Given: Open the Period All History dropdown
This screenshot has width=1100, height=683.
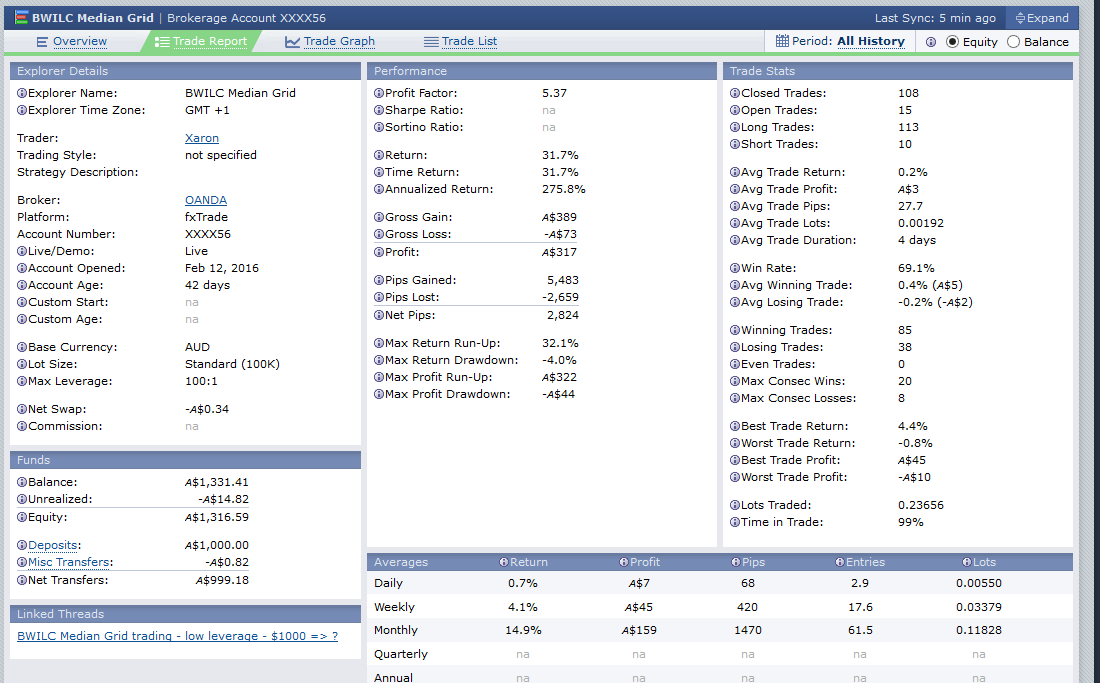Looking at the screenshot, I should pos(870,42).
